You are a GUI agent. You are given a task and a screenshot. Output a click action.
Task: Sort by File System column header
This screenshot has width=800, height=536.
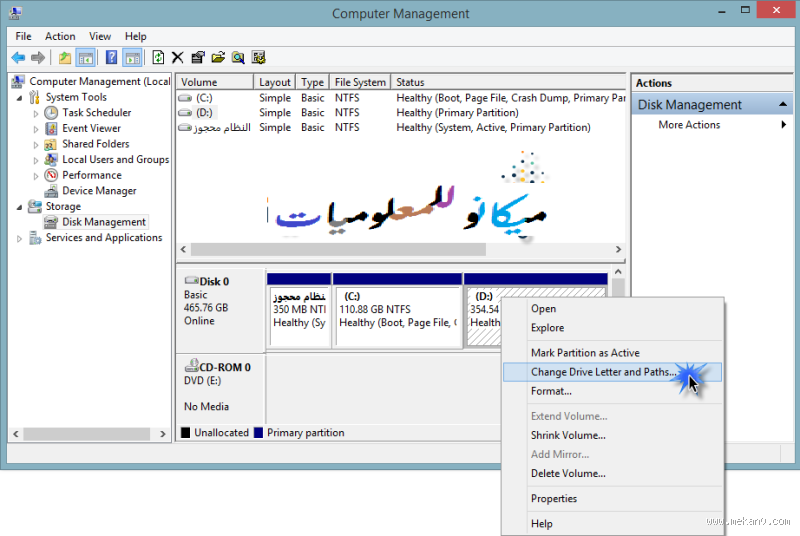pos(360,82)
